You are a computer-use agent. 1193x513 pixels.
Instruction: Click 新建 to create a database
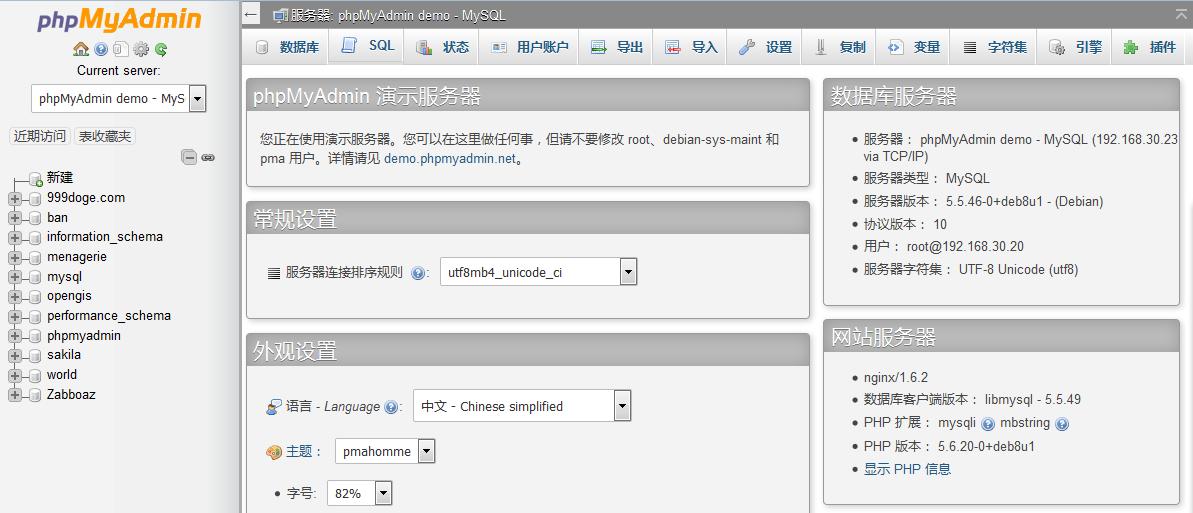(60, 177)
